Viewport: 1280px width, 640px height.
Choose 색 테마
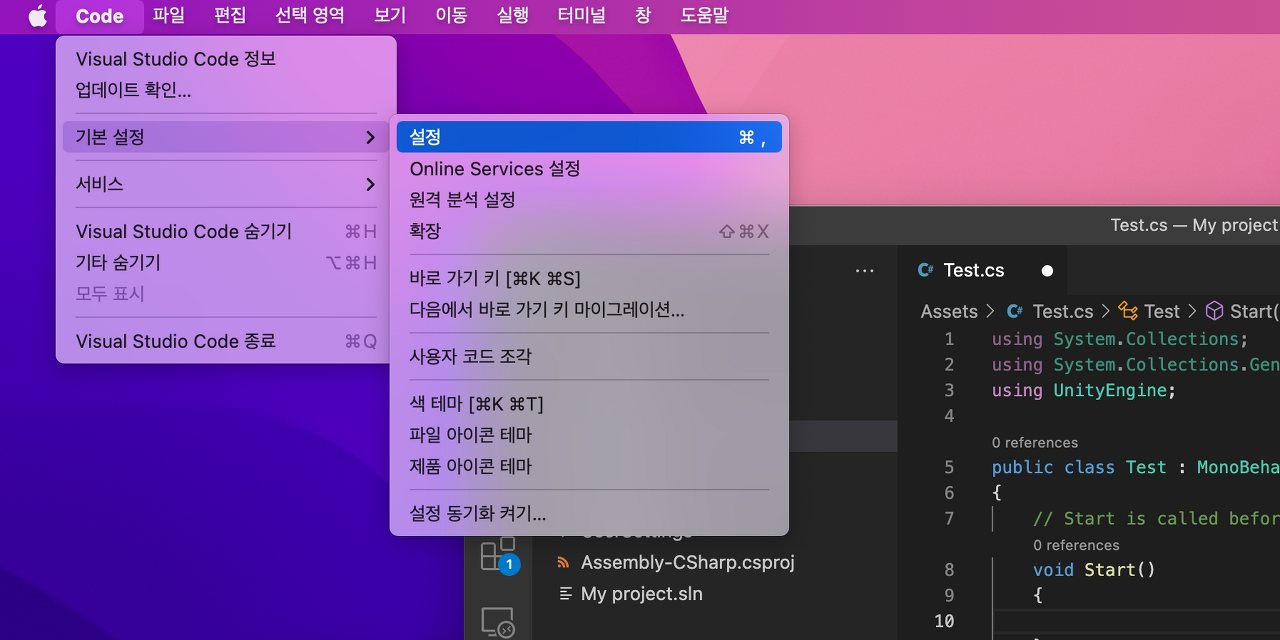pyautogui.click(x=589, y=404)
